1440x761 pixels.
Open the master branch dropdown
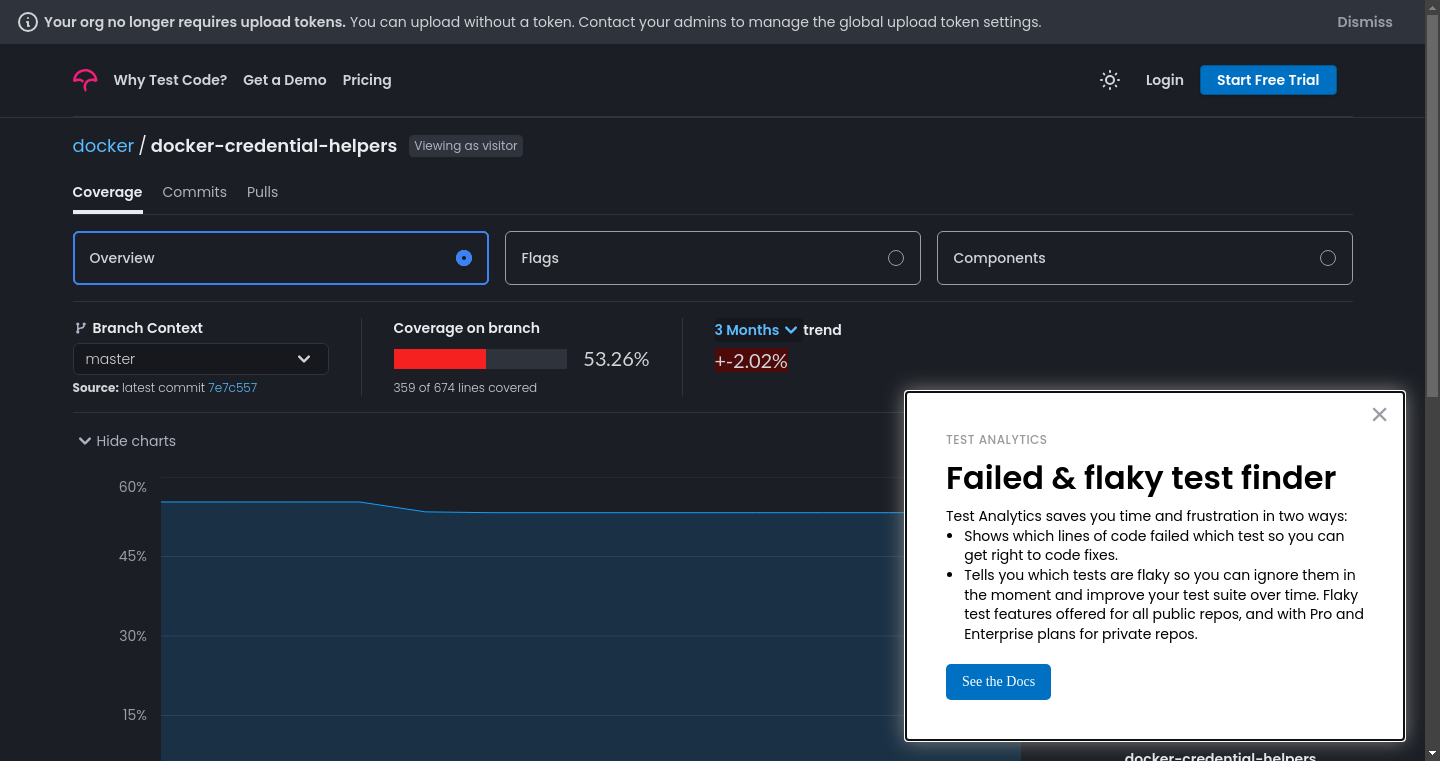click(x=201, y=359)
